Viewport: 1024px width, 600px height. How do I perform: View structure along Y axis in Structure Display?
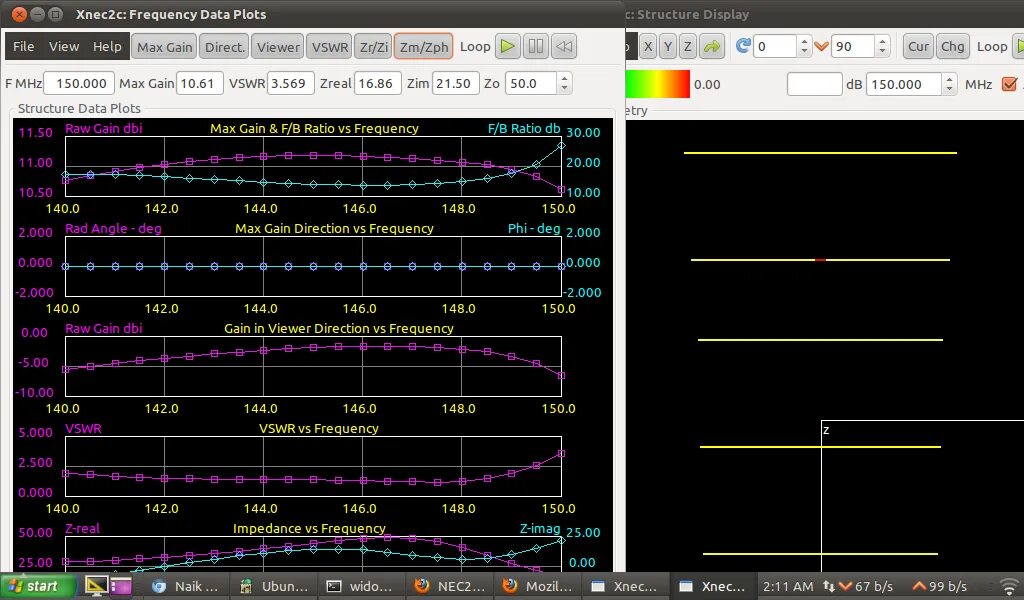pos(667,46)
